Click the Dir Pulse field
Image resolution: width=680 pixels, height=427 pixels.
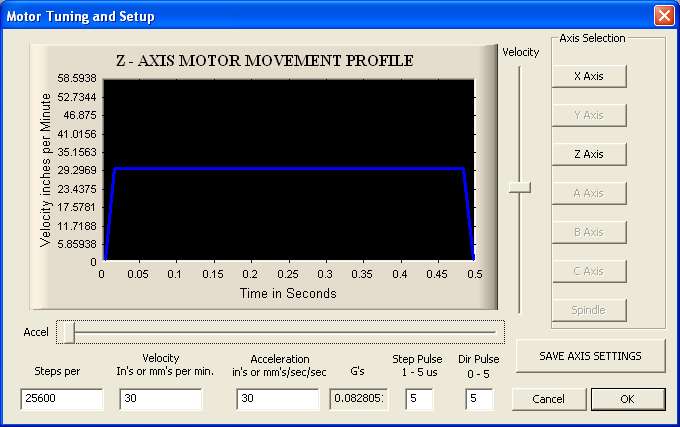coord(479,398)
